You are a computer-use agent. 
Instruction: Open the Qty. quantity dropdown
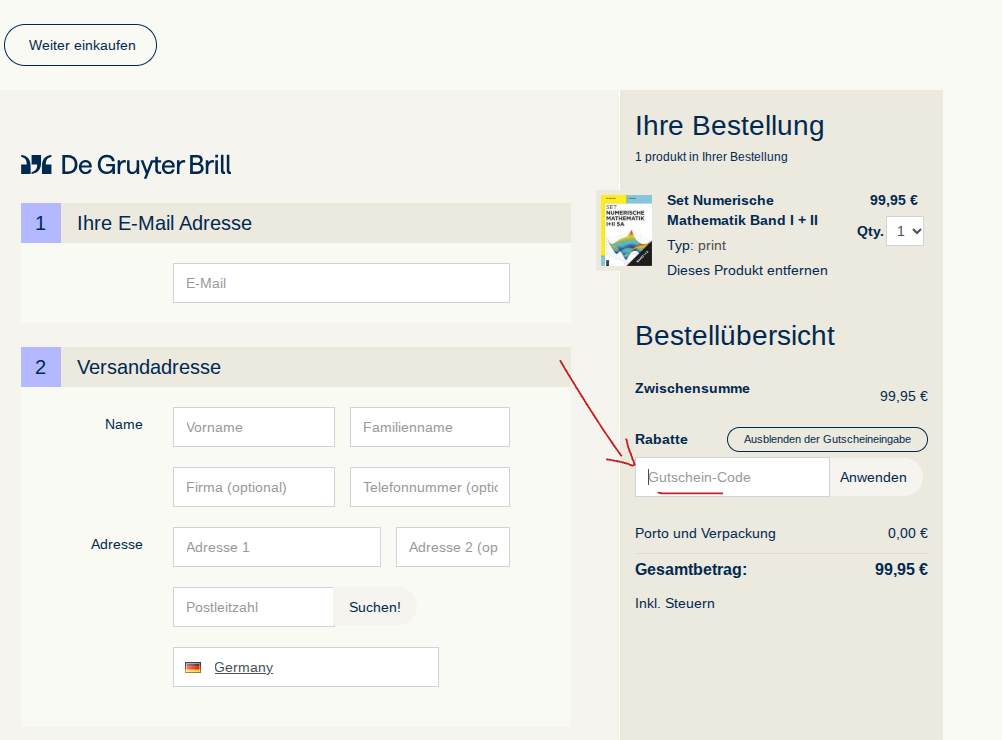905,231
